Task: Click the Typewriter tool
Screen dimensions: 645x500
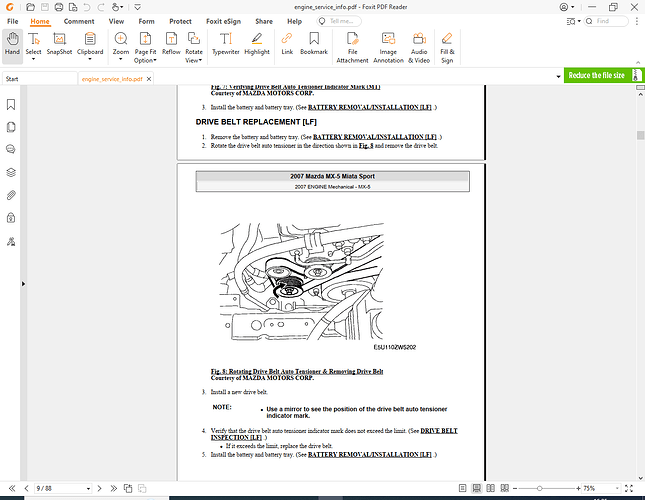Action: click(x=225, y=45)
